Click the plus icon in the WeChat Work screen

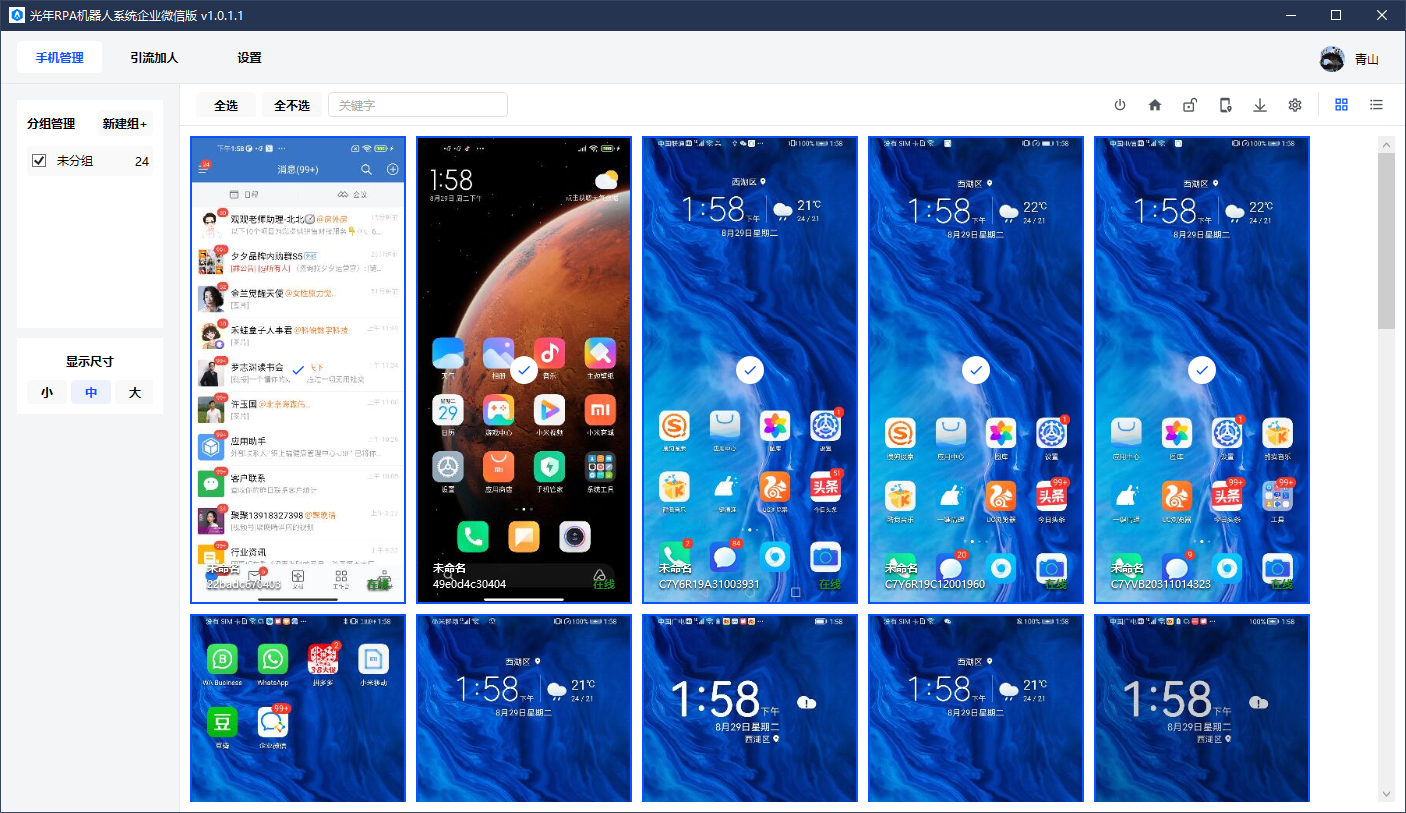(392, 169)
